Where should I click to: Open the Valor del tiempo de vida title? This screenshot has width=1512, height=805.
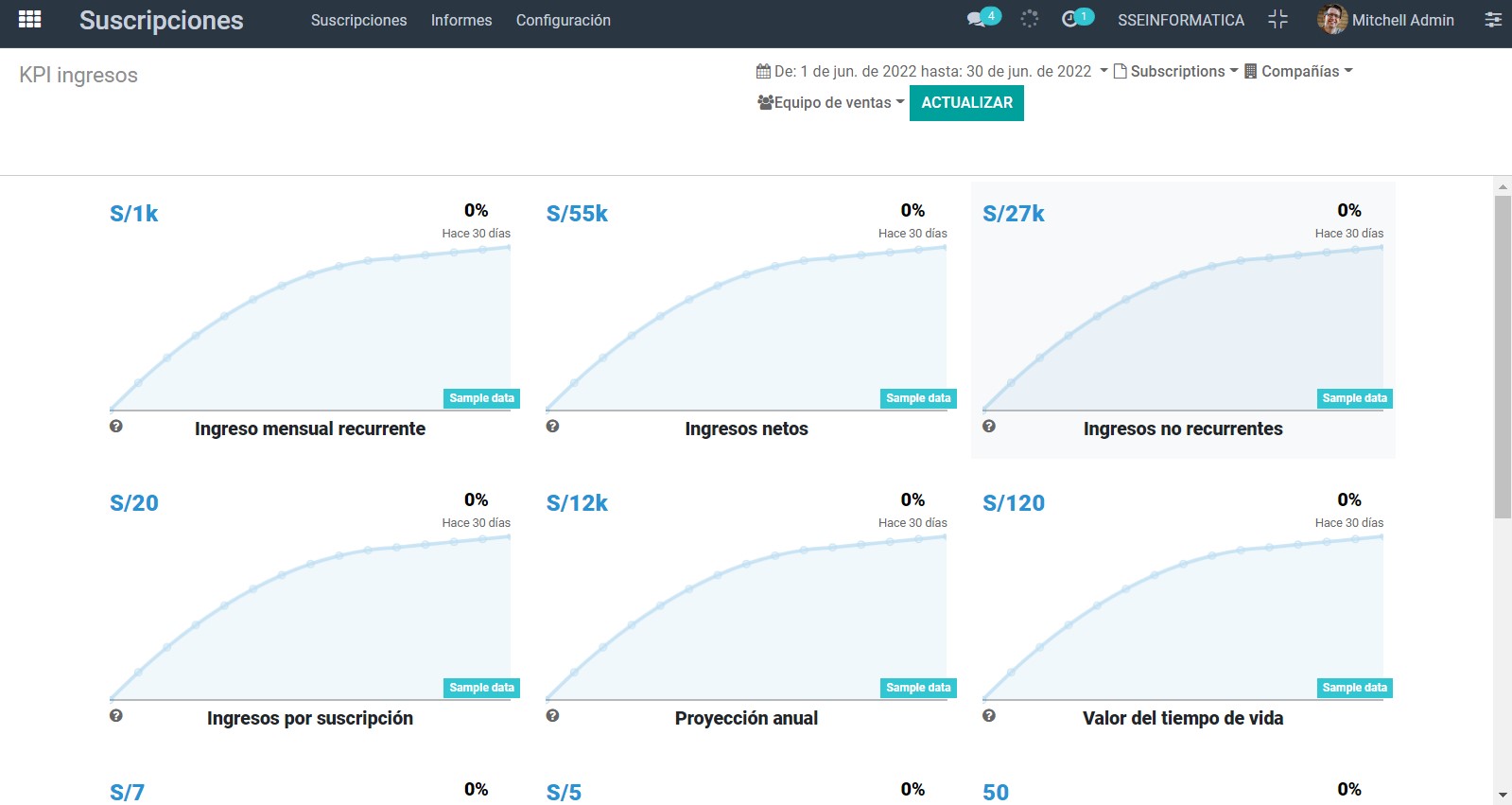1183,718
